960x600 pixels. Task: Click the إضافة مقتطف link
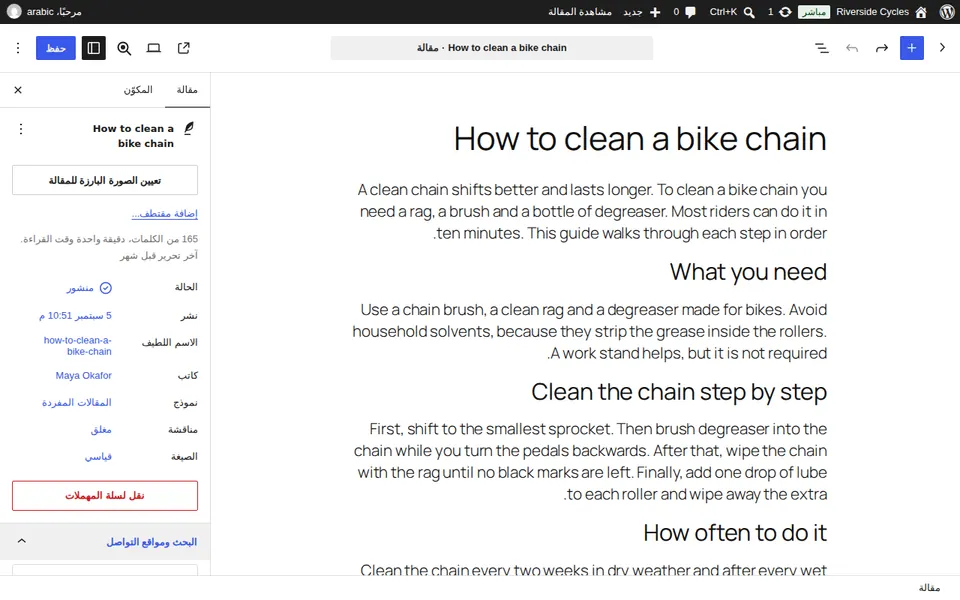pos(165,214)
